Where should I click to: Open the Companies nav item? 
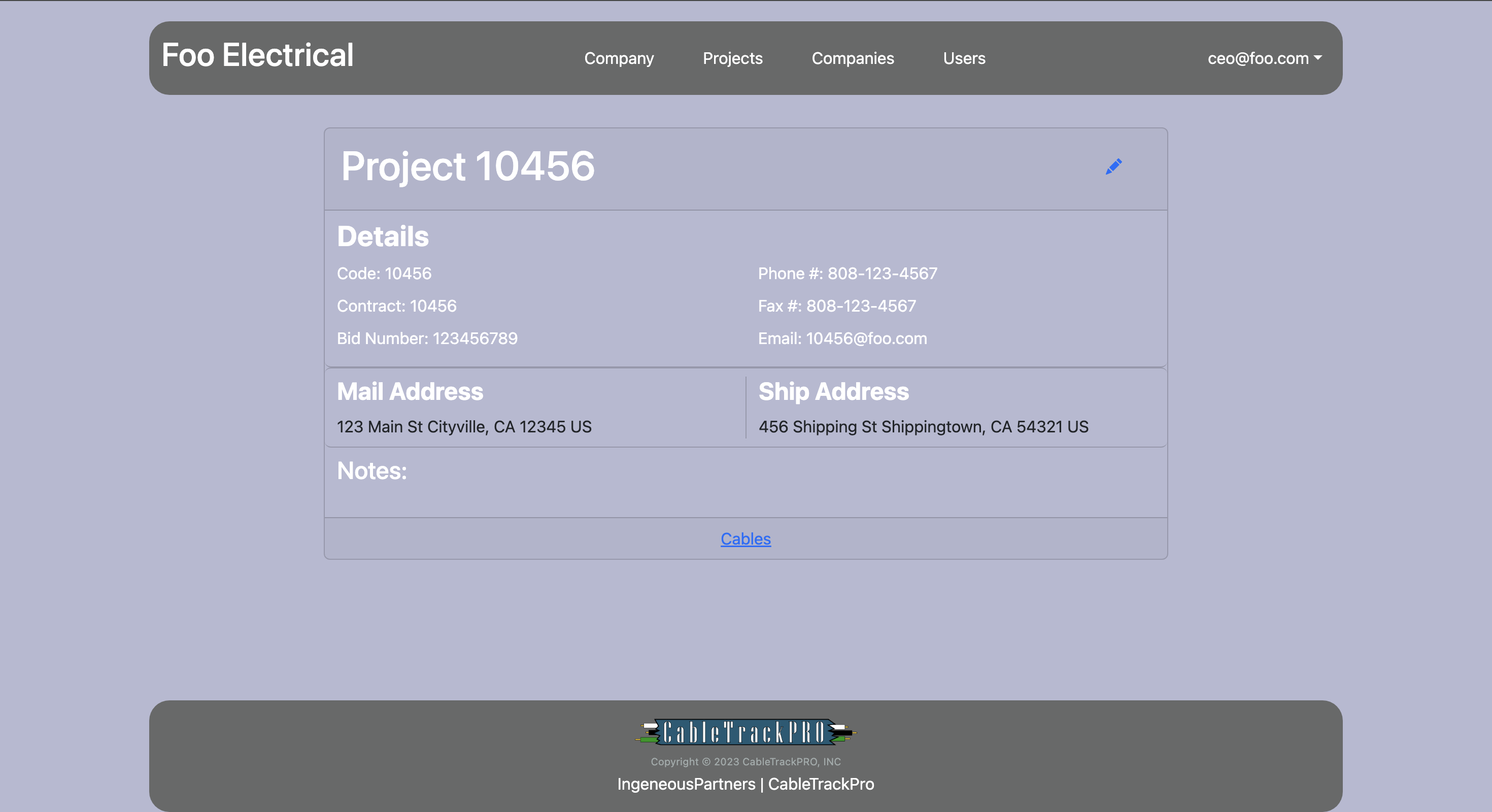853,58
